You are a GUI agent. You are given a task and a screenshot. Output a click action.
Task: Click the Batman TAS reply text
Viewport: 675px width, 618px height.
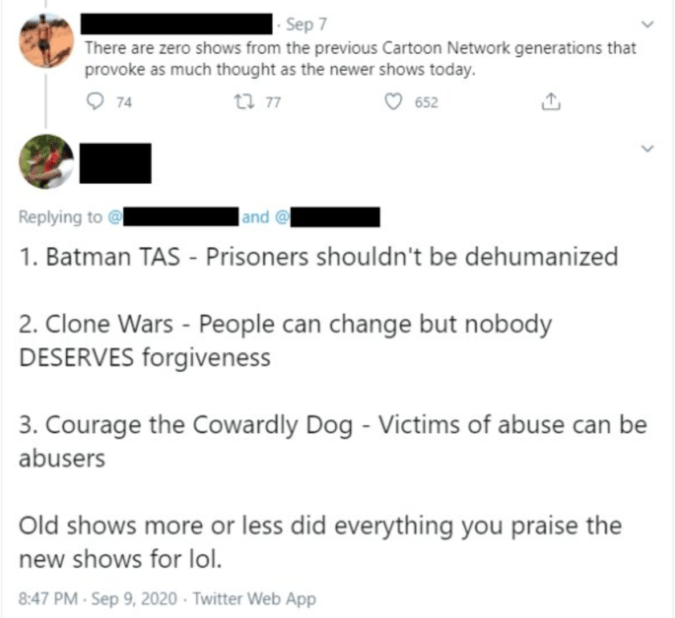tap(319, 257)
